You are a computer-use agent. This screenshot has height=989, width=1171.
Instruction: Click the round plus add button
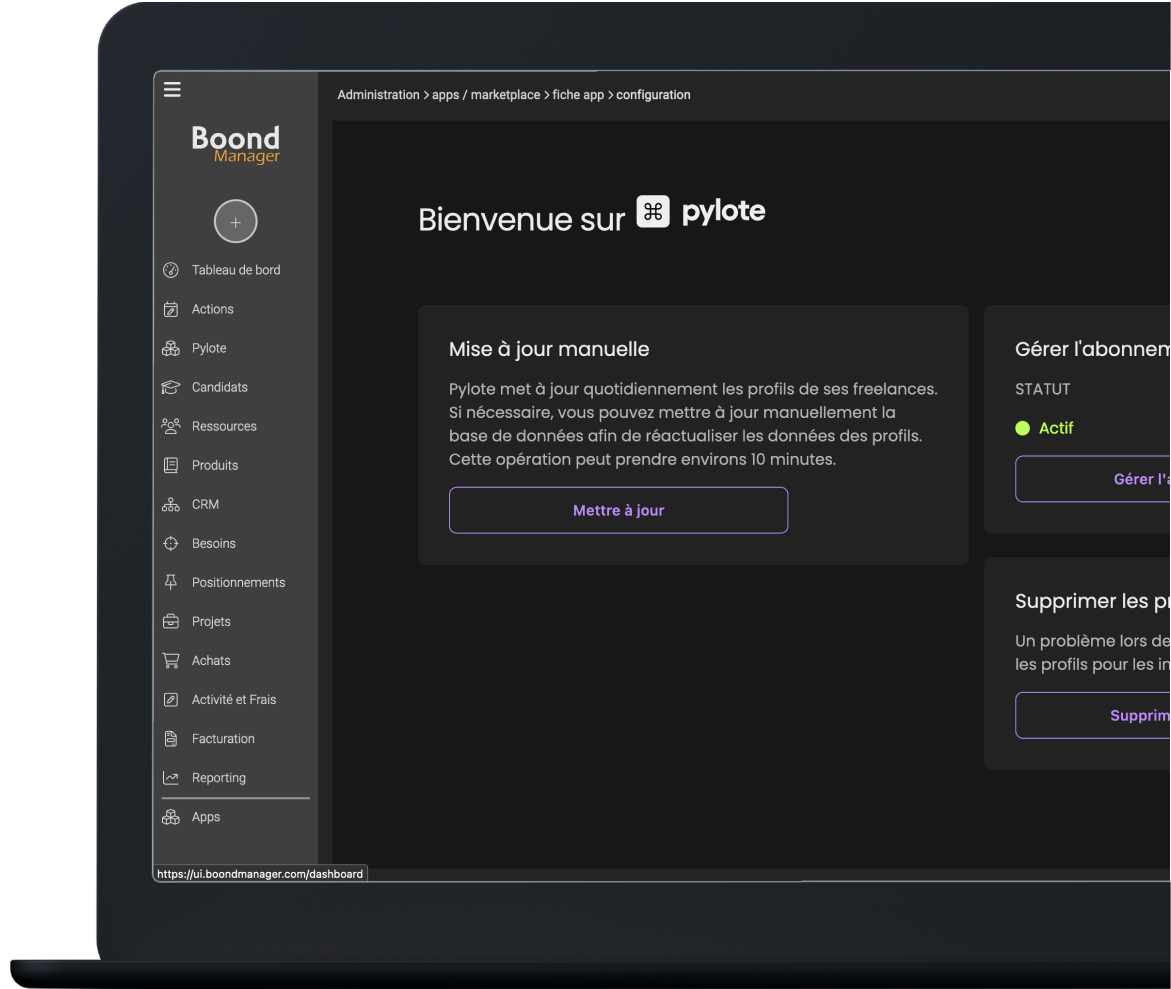point(235,222)
